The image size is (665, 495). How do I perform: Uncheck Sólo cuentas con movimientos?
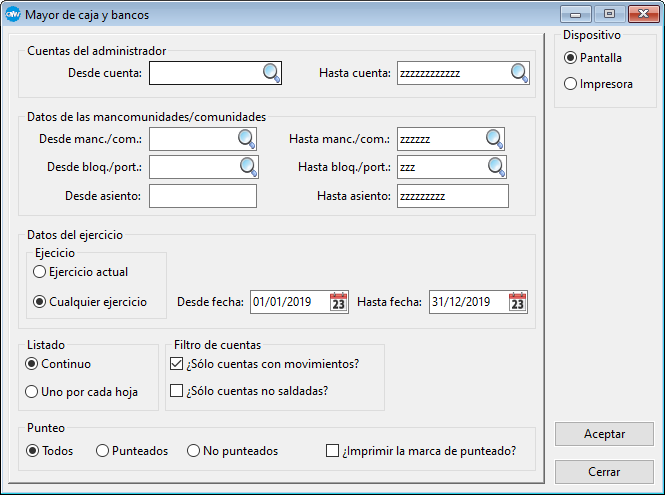(177, 363)
